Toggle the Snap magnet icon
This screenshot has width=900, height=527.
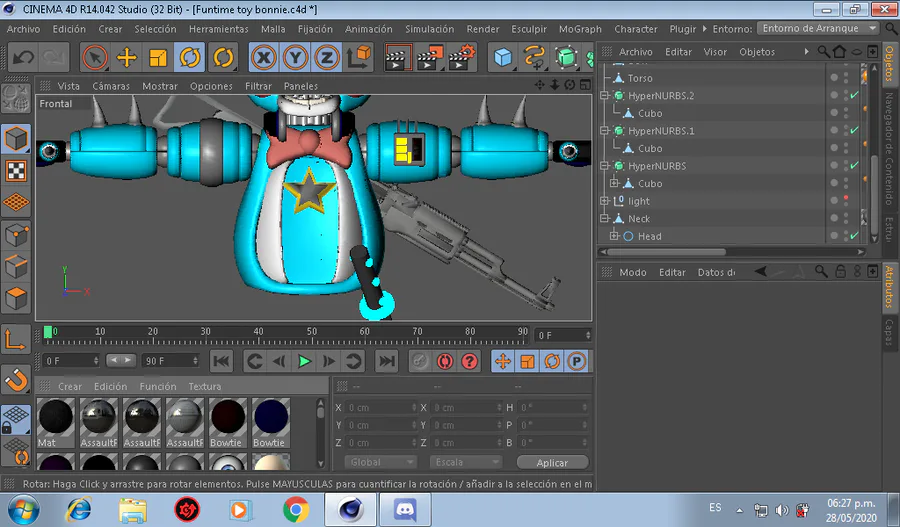tap(16, 379)
